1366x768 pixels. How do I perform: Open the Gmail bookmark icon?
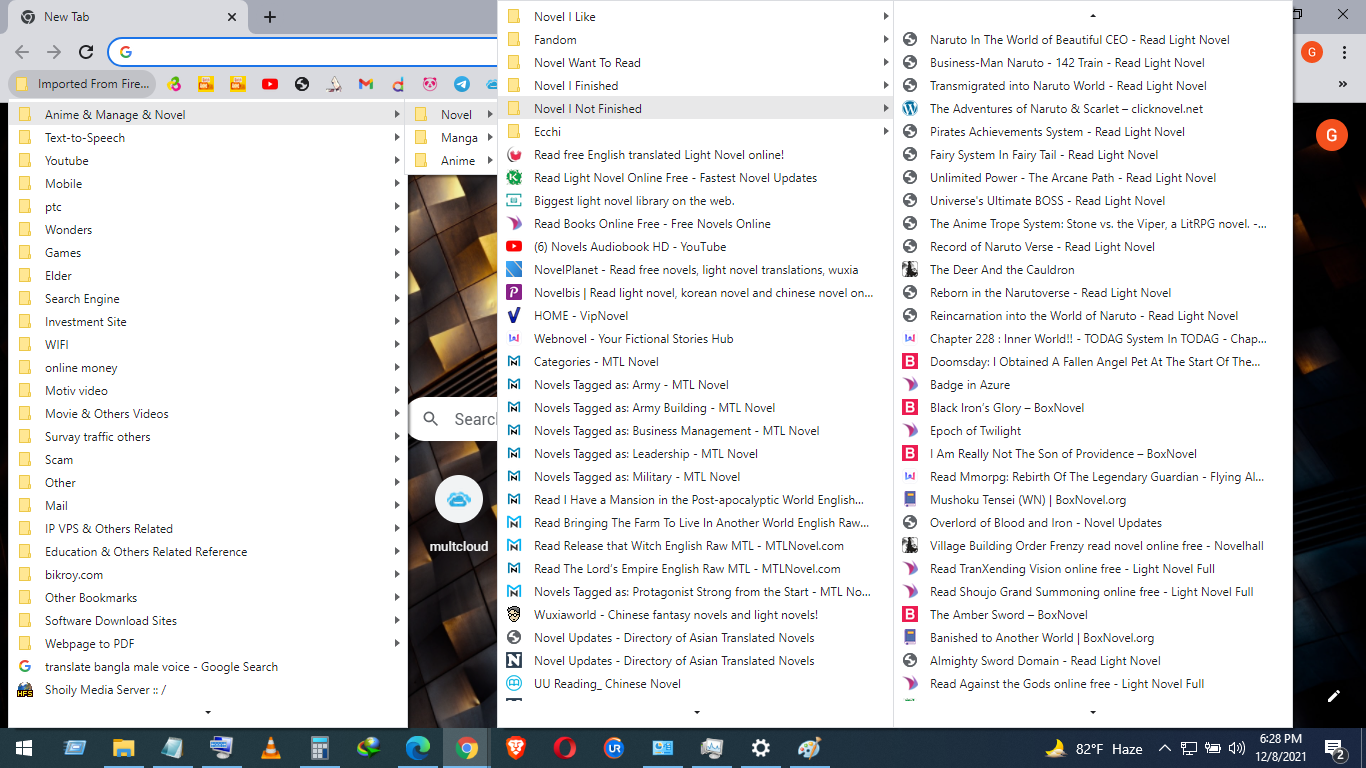pos(366,84)
